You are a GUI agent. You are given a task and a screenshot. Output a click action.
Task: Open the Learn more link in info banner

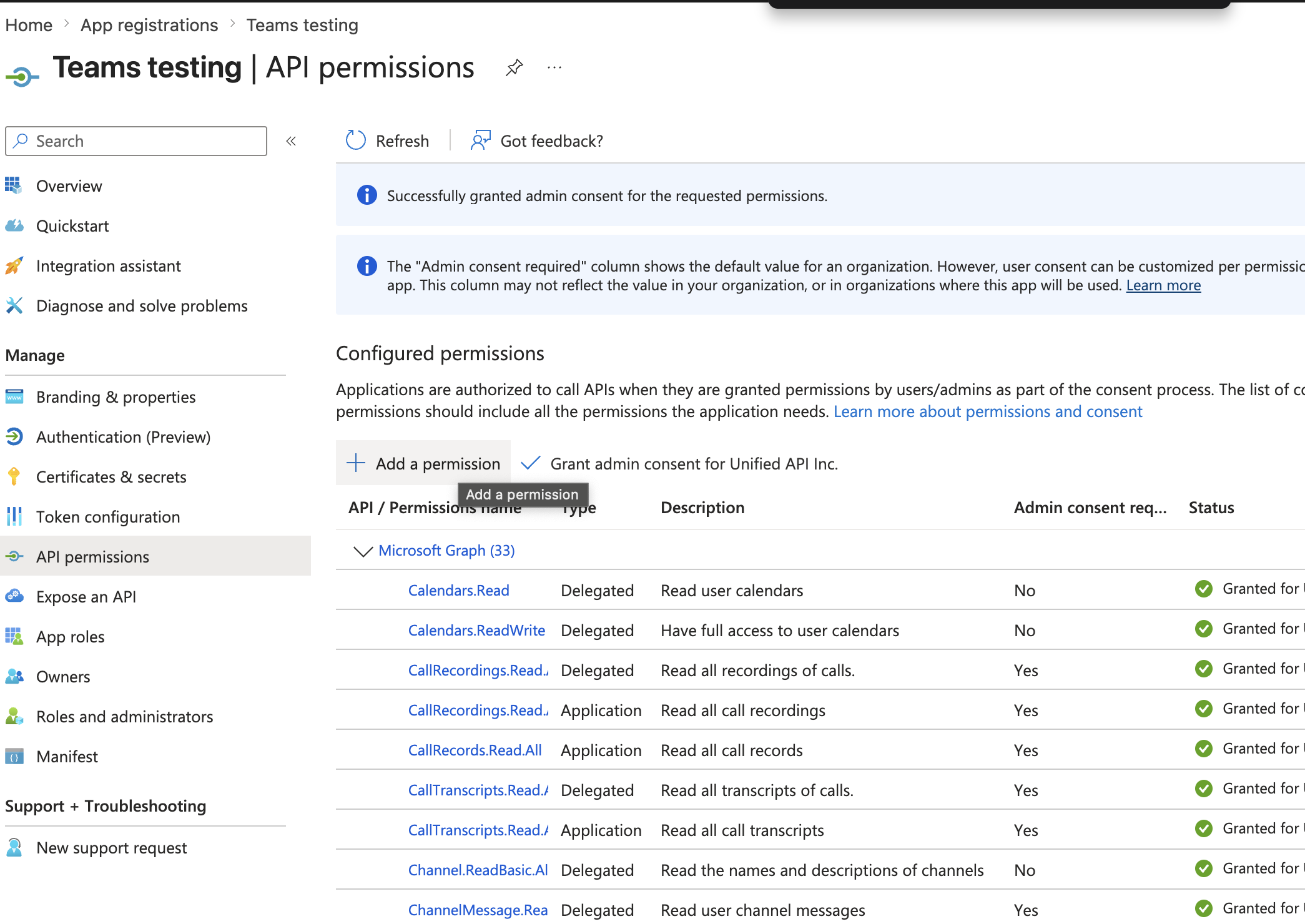click(x=1163, y=285)
